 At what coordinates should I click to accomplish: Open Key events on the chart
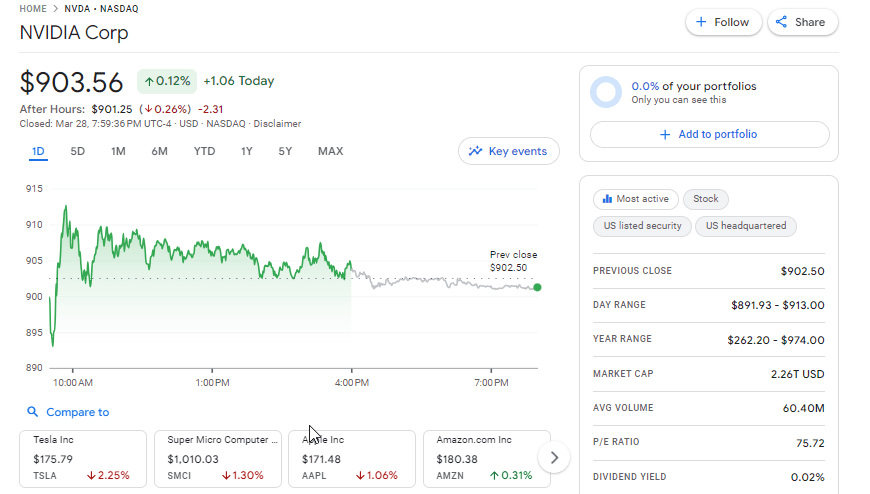coord(508,151)
